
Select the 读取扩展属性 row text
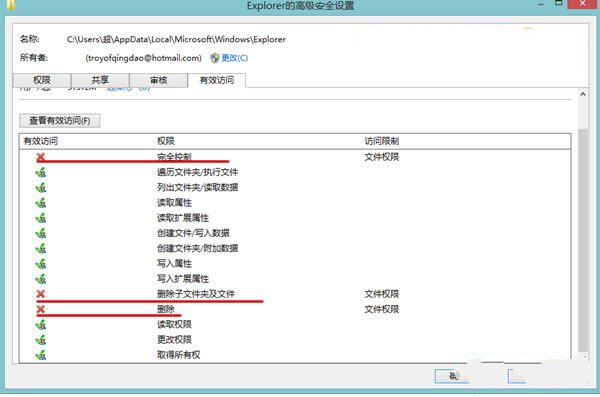pyautogui.click(x=183, y=218)
